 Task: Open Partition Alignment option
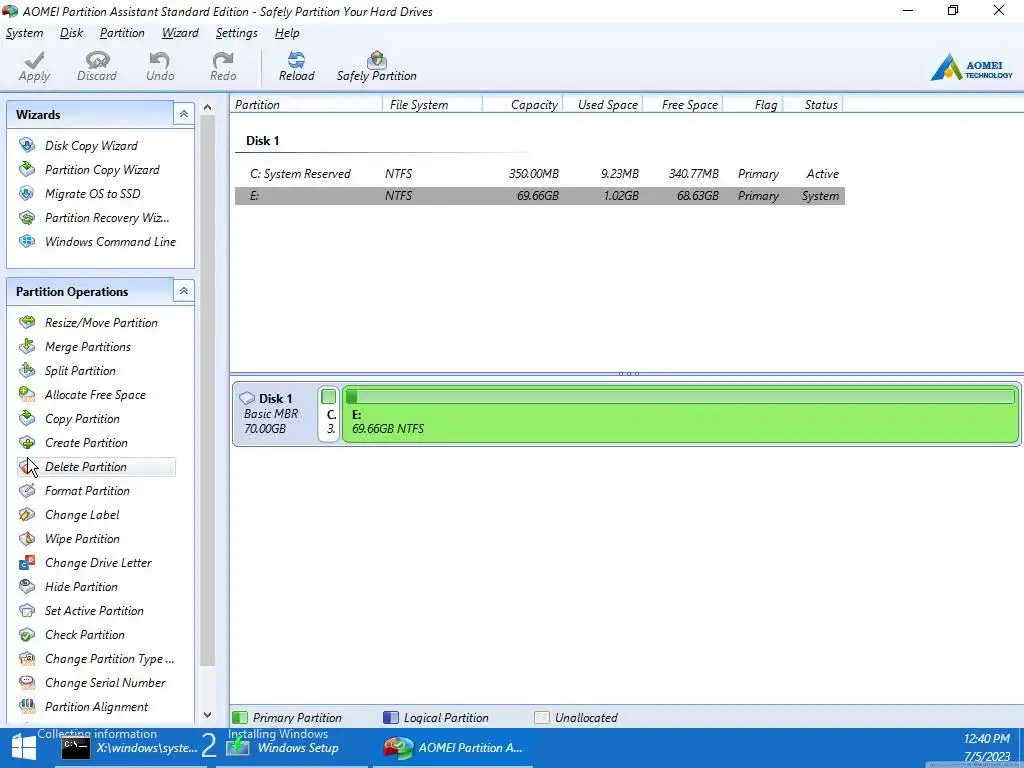click(x=96, y=707)
